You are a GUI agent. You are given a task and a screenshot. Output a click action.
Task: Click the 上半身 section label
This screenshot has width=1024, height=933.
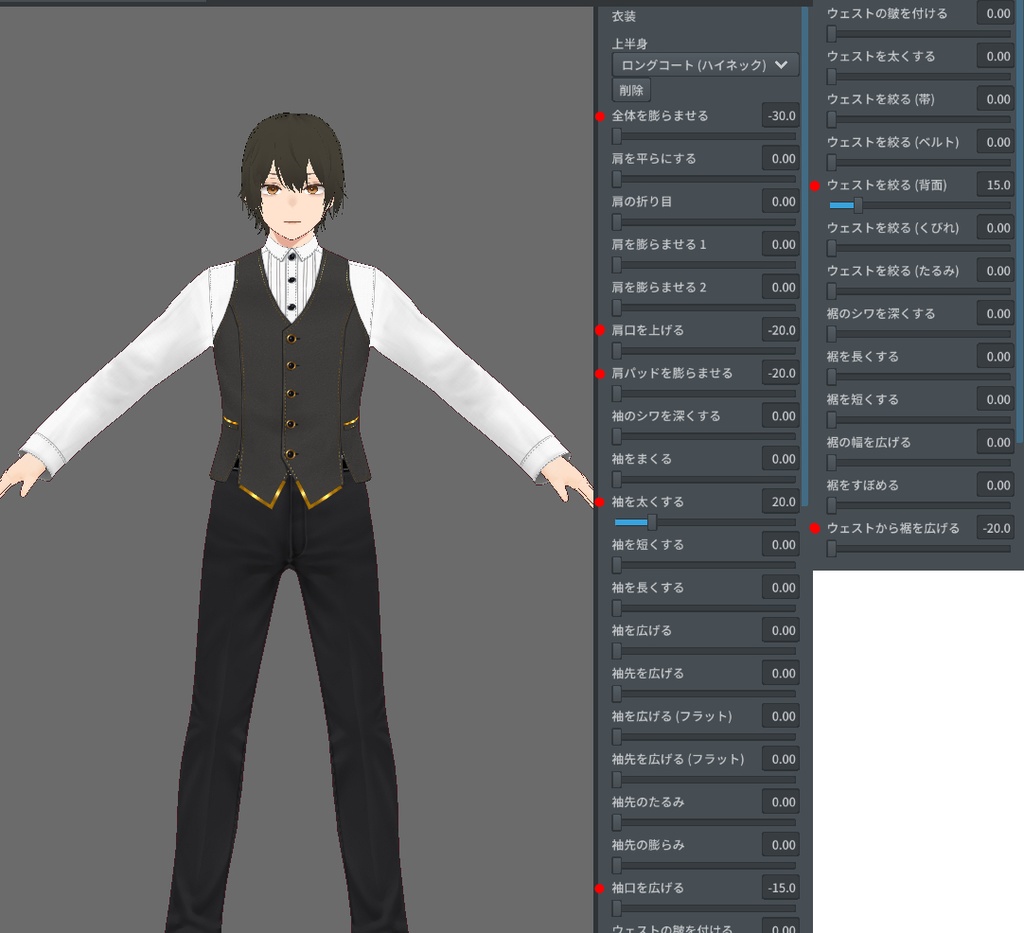point(629,44)
